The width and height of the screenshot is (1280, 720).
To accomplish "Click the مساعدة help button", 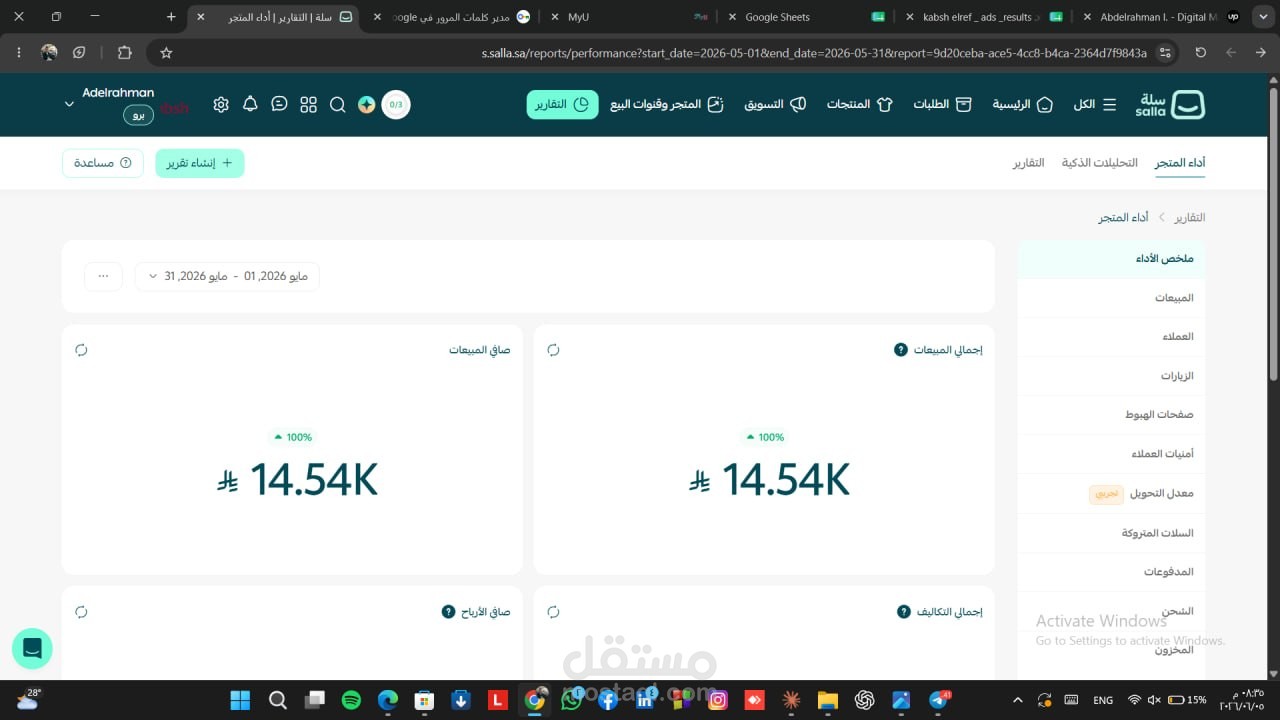I will click(x=103, y=163).
